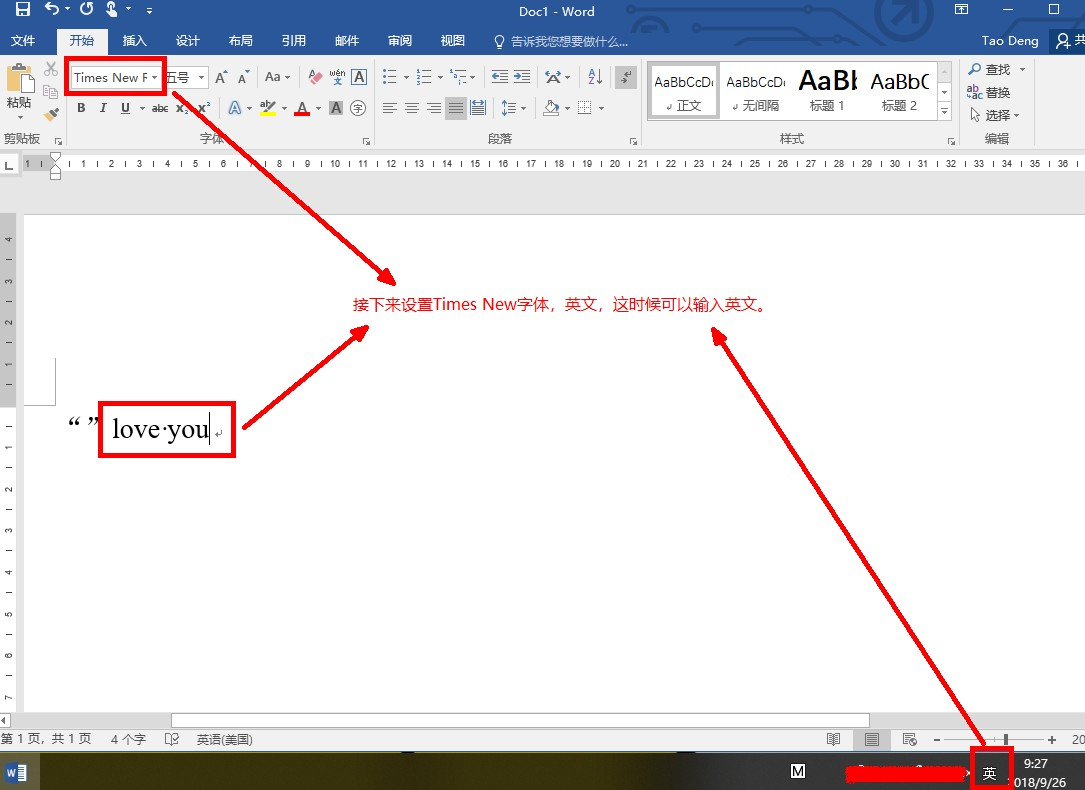Click the distributed alignment icon
The height and width of the screenshot is (790, 1085).
click(x=477, y=108)
